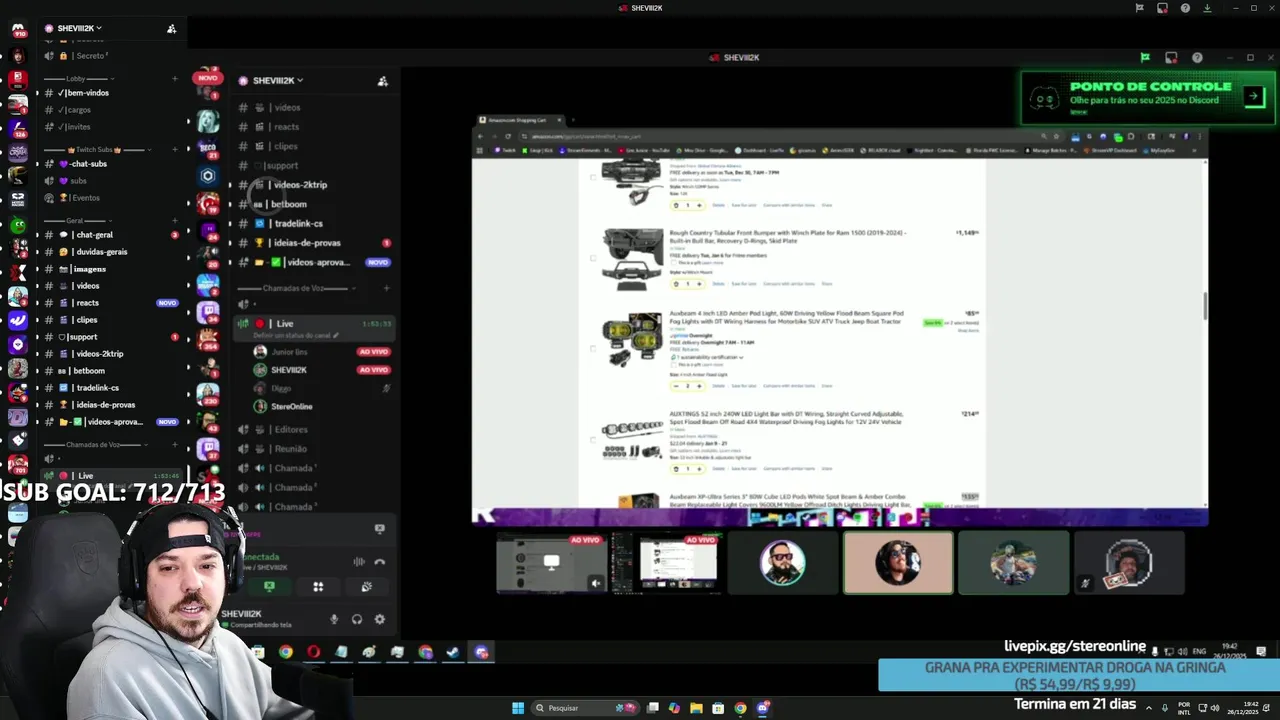This screenshot has height=720, width=1280.
Task: Click the download icon in the outer Discord title bar
Action: coord(1207,8)
